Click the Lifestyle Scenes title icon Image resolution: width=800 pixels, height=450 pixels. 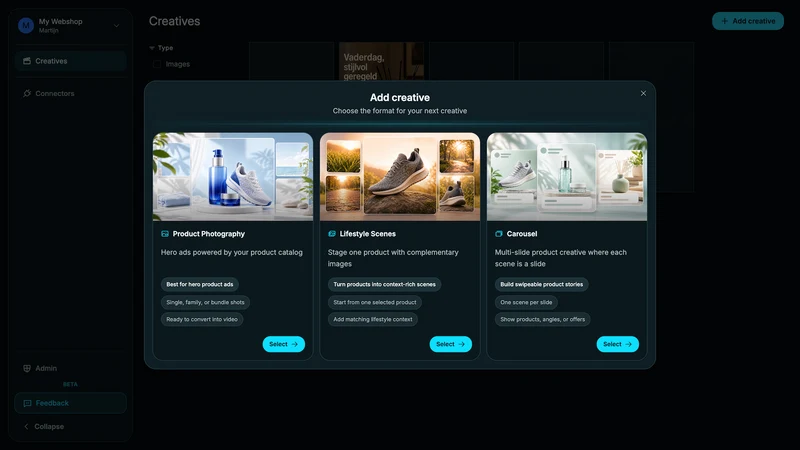(x=332, y=234)
